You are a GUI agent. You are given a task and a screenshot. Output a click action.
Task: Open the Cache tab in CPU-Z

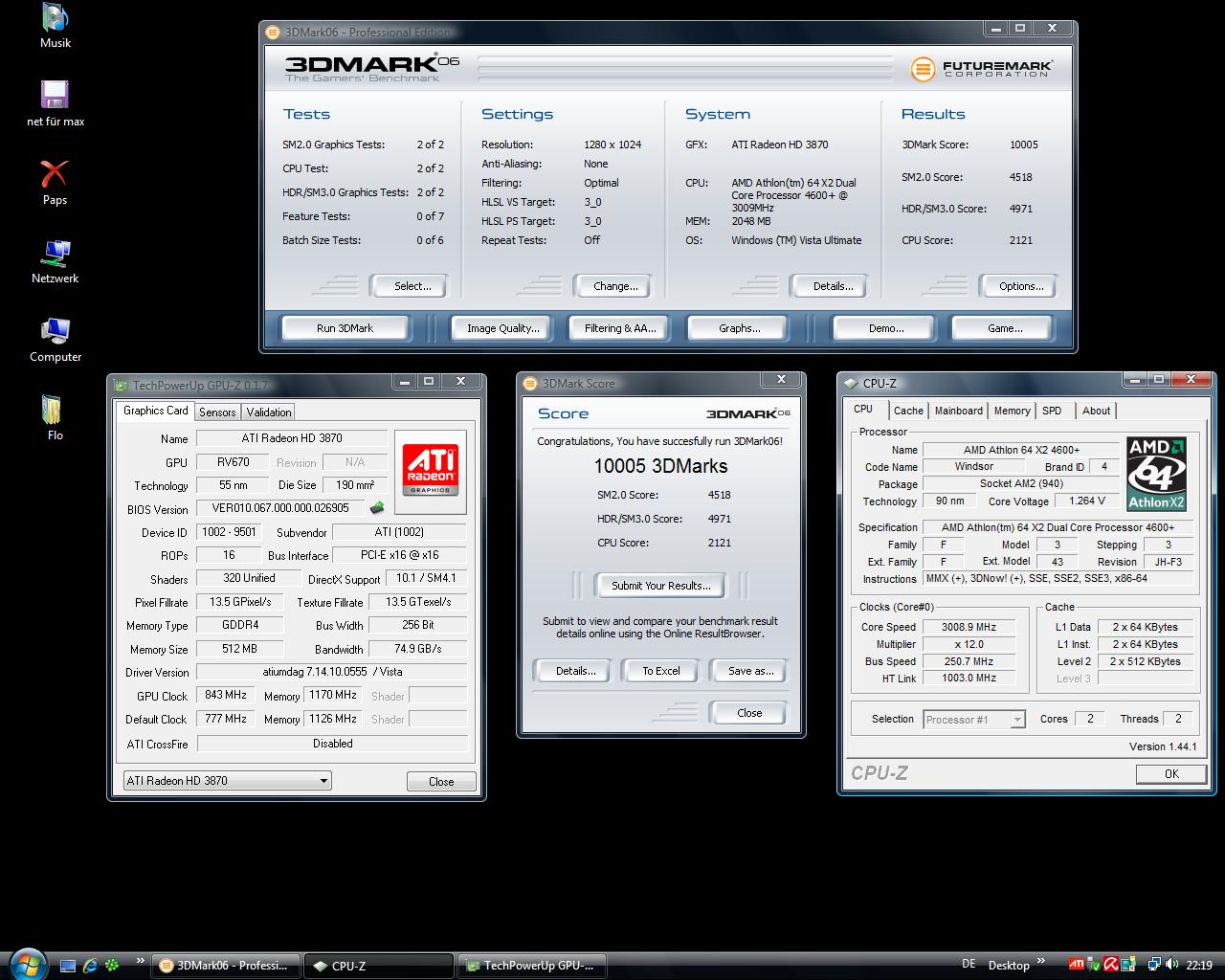coord(908,411)
